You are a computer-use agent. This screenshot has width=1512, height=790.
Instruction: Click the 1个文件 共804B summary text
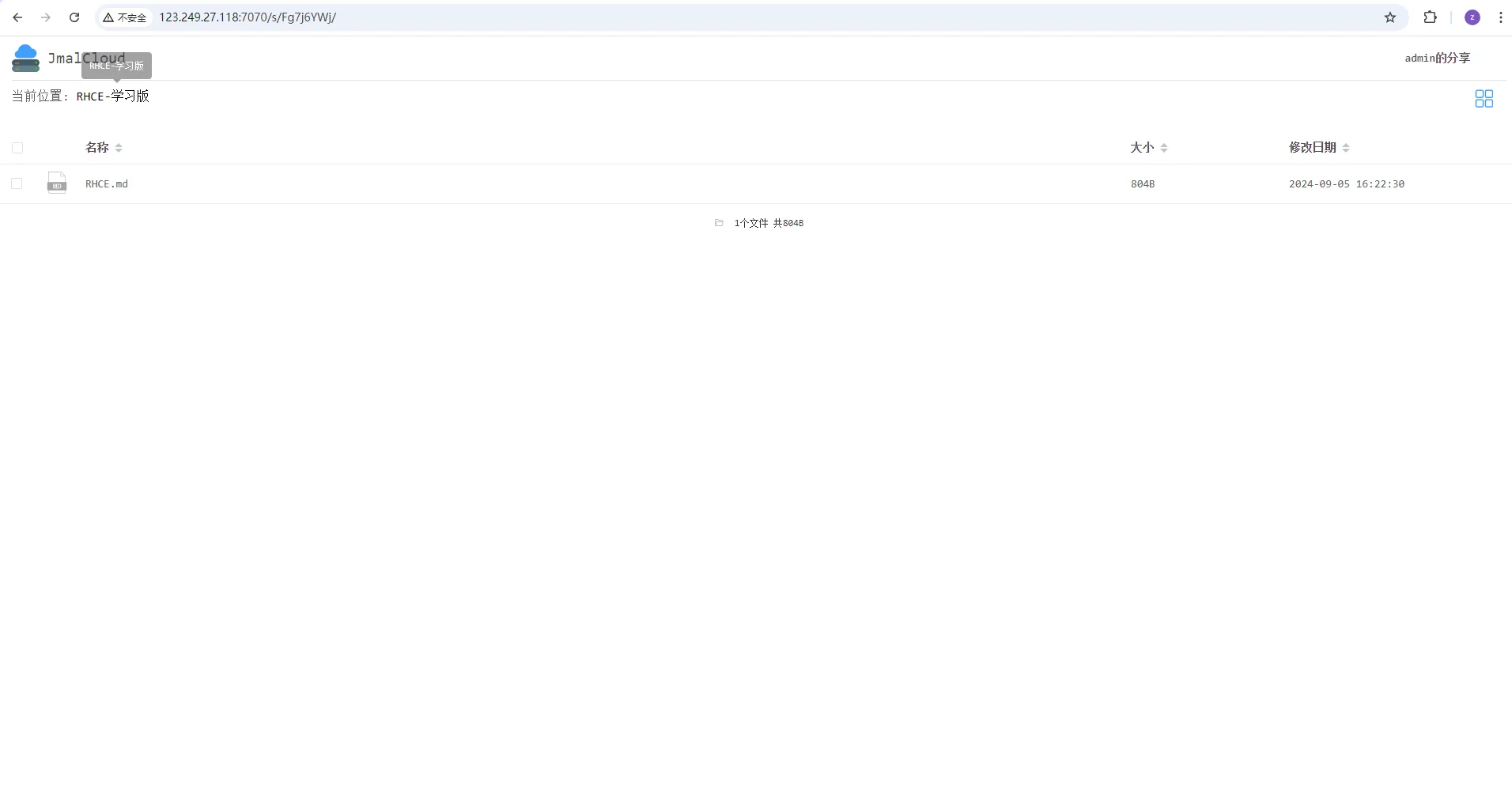click(x=769, y=223)
